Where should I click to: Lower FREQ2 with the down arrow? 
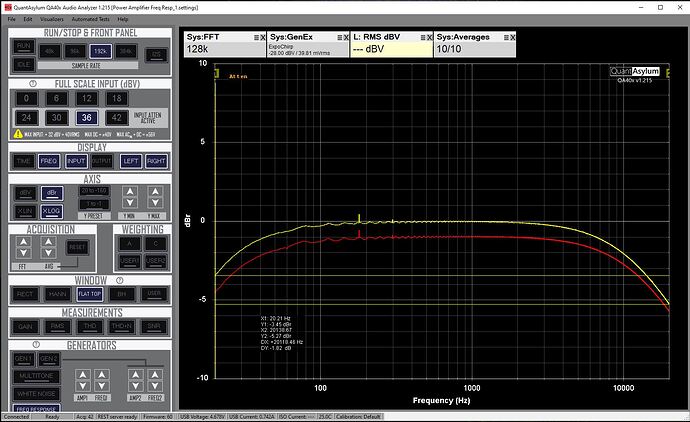155,386
